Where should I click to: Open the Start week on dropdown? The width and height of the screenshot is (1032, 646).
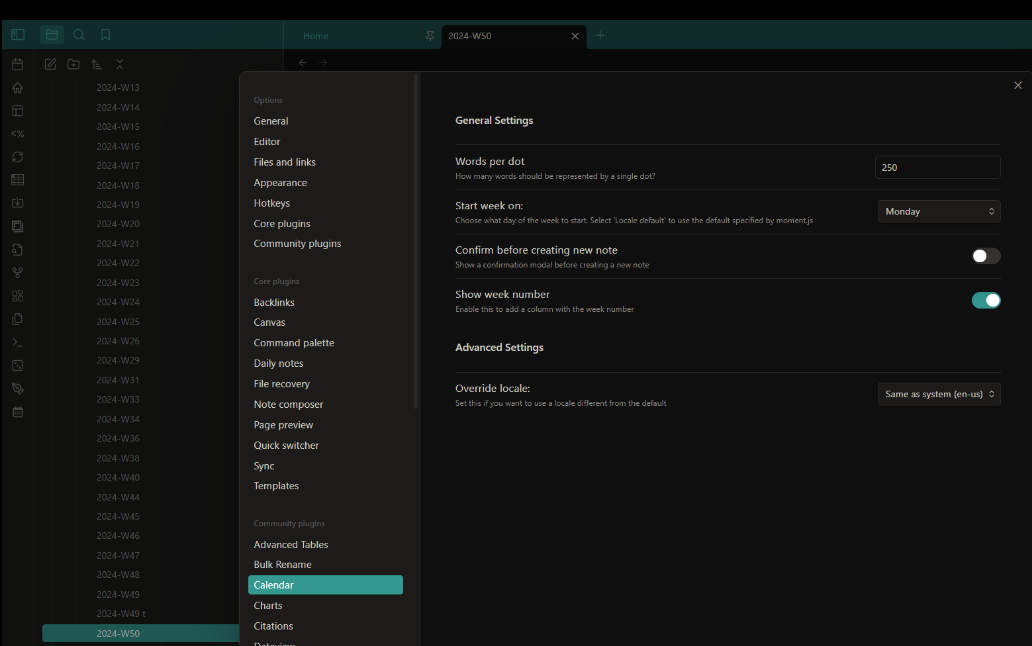[x=939, y=212]
